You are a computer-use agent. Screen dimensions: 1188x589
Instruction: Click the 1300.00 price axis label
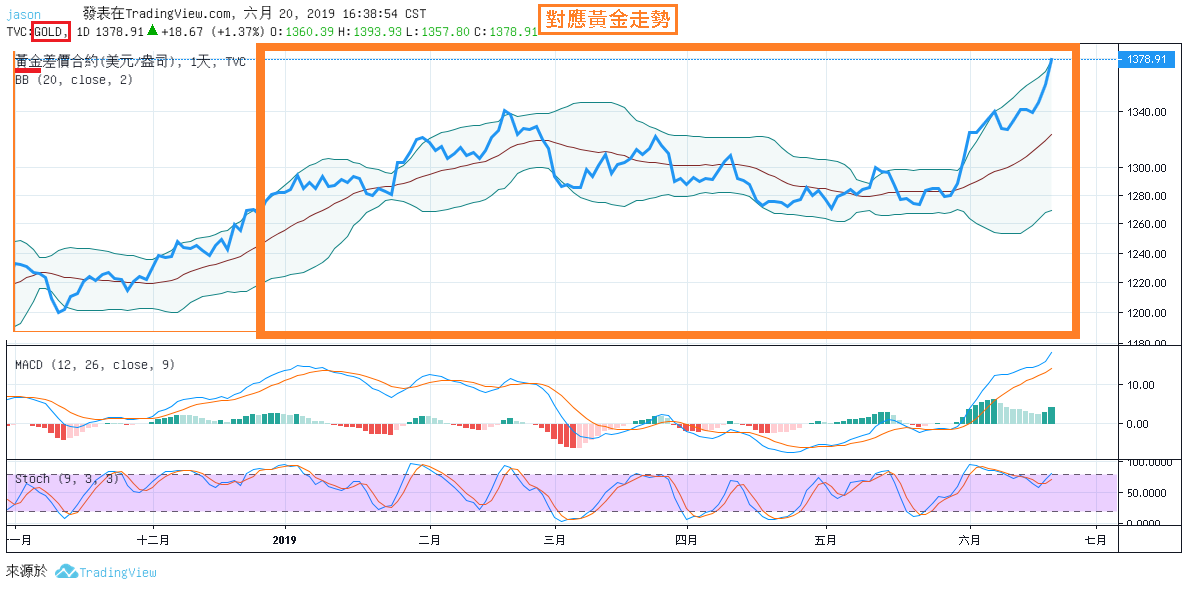(1144, 168)
